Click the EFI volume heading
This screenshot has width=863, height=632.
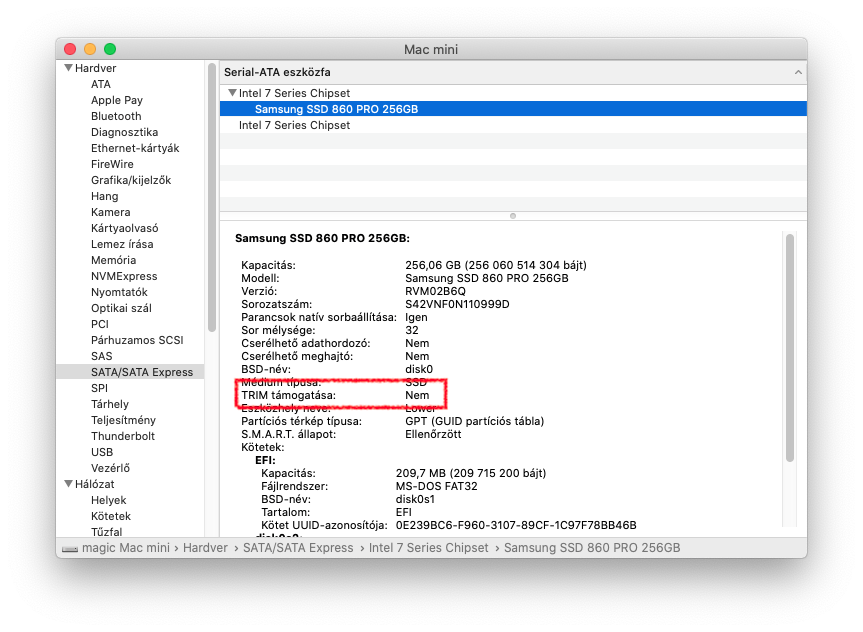tap(265, 460)
